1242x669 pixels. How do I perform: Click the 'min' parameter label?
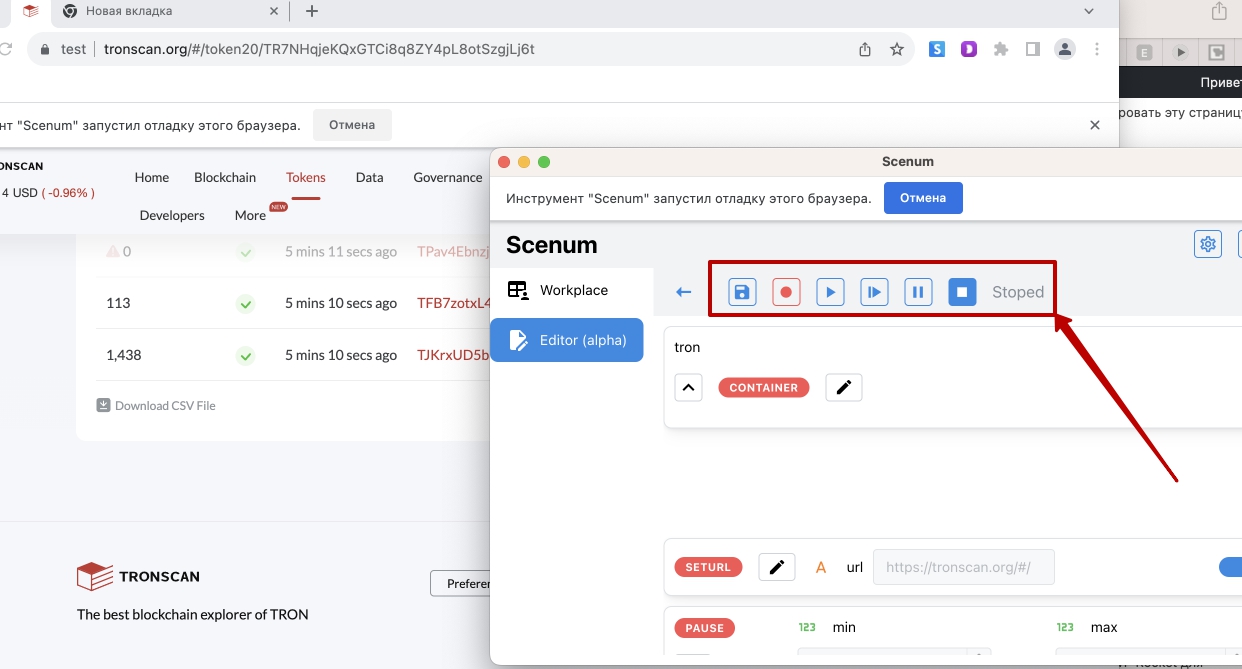point(844,627)
